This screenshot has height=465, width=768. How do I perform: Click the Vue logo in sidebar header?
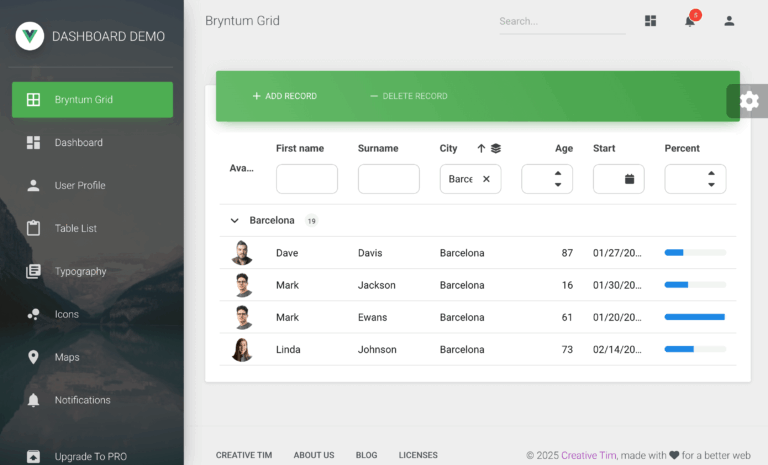pyautogui.click(x=29, y=36)
